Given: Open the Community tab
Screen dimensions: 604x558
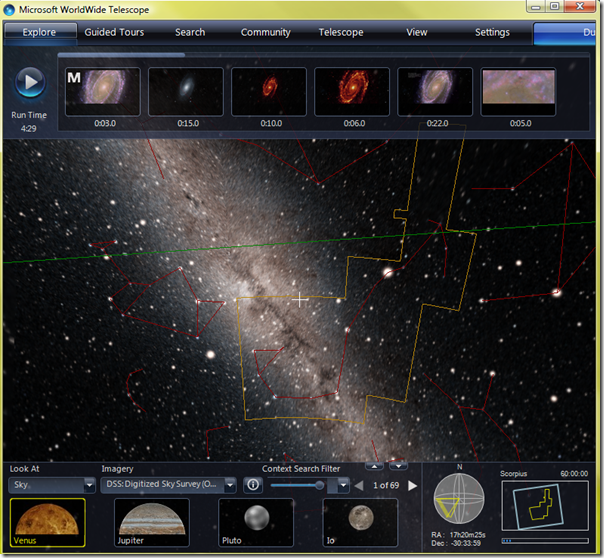Looking at the screenshot, I should [266, 32].
